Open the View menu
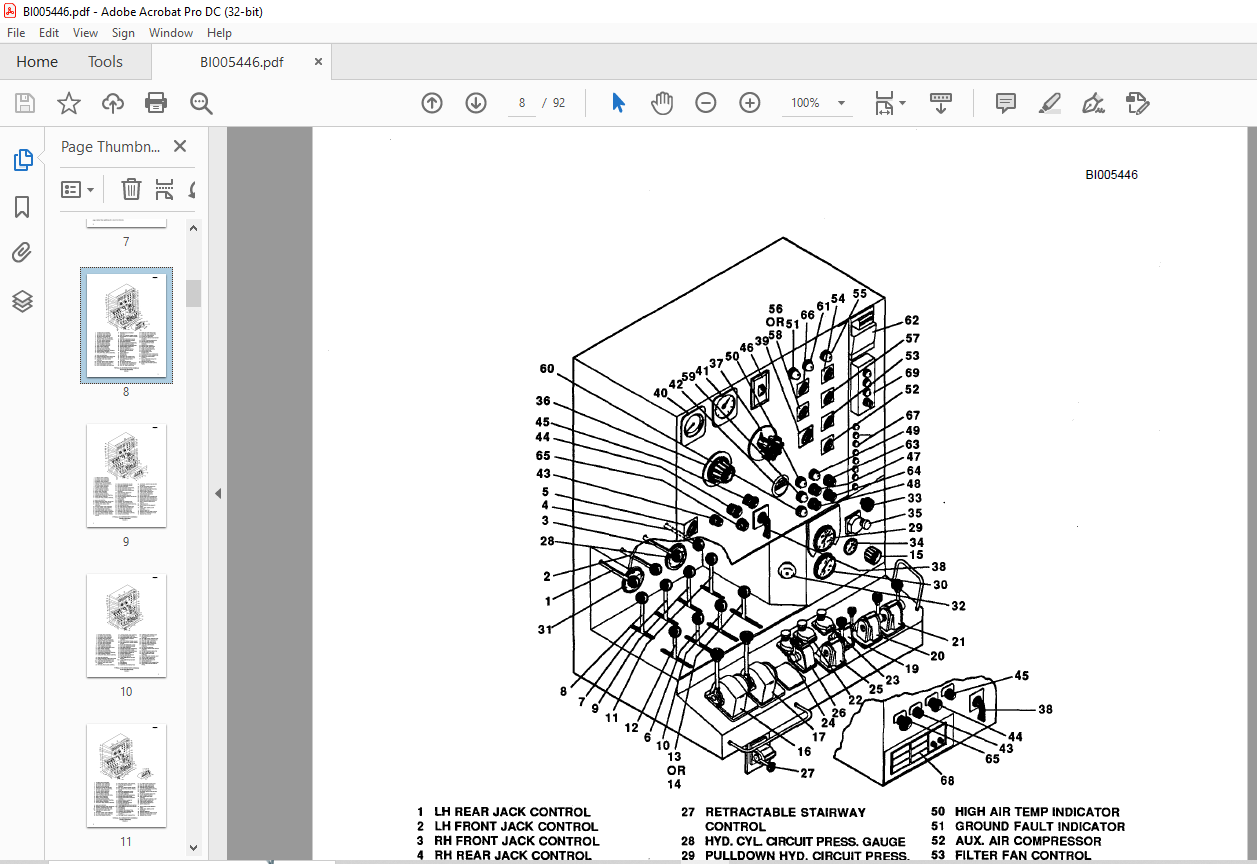Screen dimensions: 1257x864 pyautogui.click(x=85, y=33)
